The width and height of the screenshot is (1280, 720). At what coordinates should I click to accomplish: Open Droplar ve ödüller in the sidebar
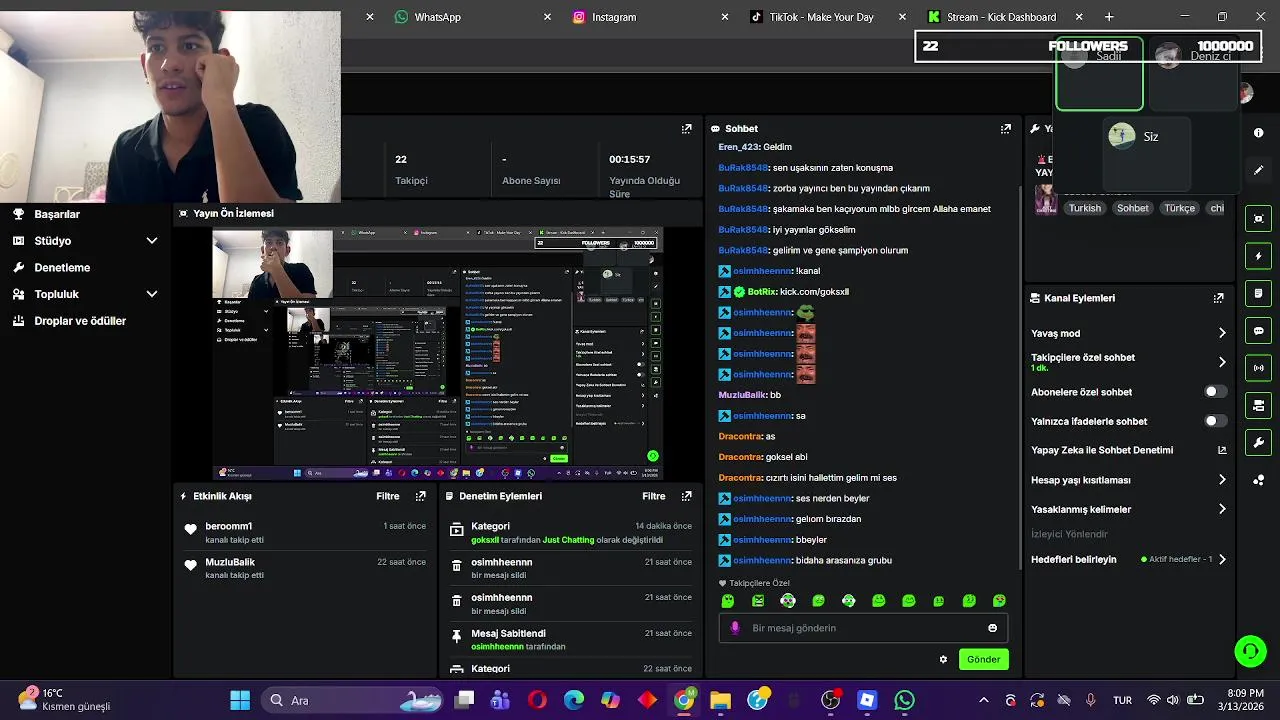[x=80, y=321]
